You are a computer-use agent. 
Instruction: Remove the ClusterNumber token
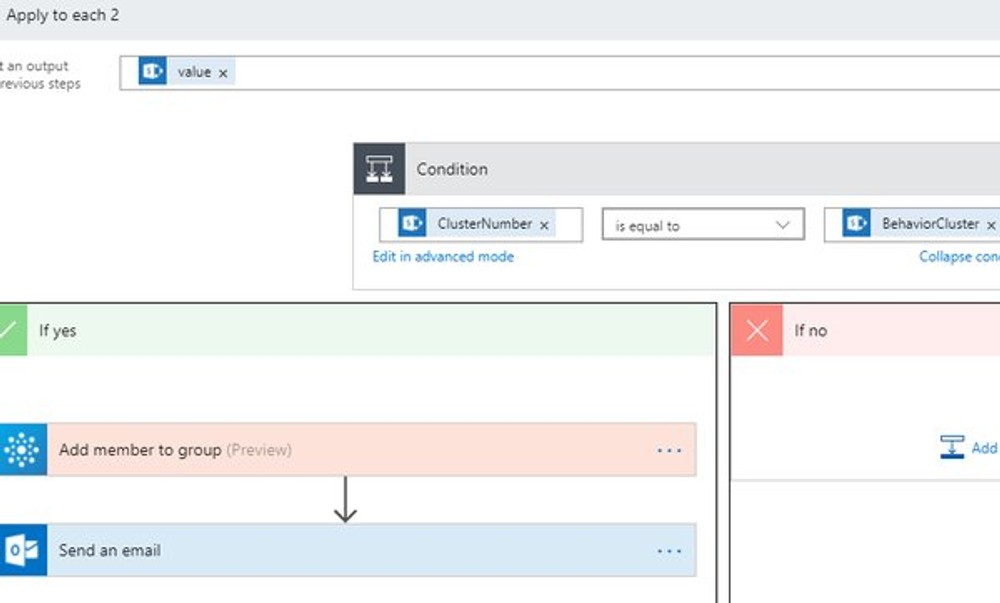tap(544, 224)
